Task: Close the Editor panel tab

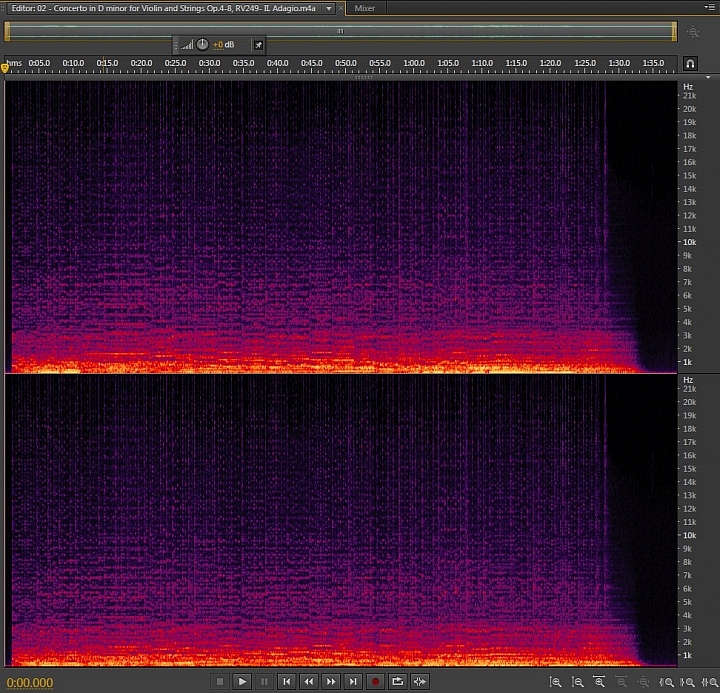Action: pos(341,8)
